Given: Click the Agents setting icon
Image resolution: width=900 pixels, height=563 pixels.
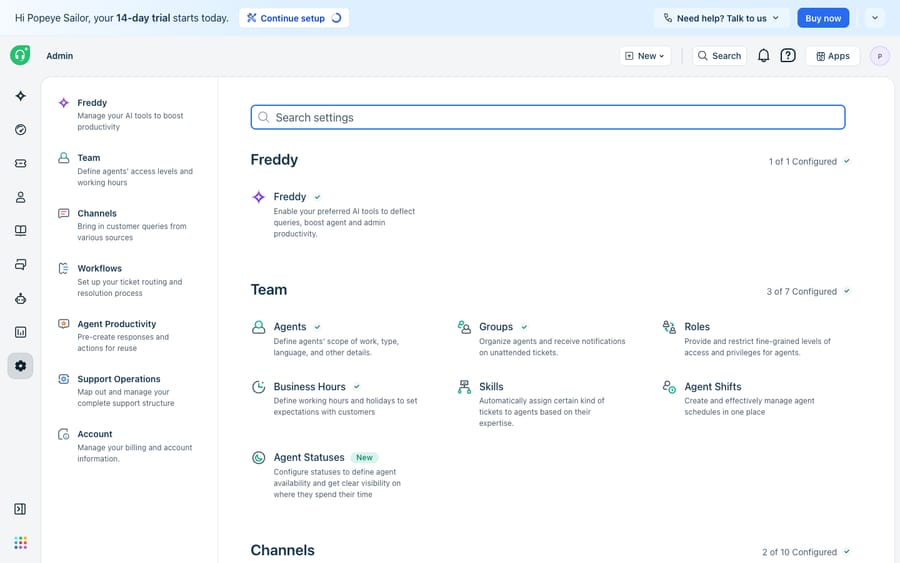Looking at the screenshot, I should (259, 327).
